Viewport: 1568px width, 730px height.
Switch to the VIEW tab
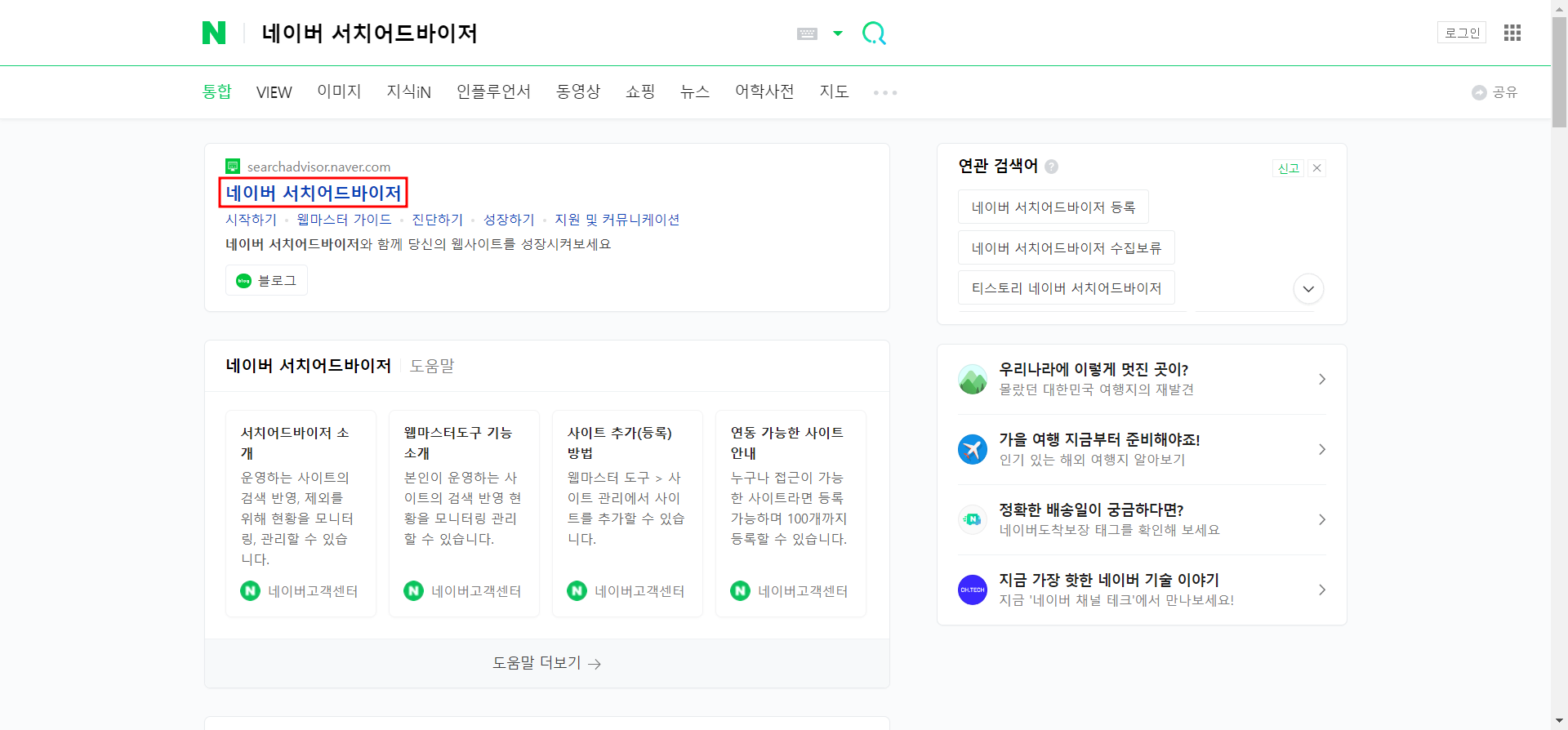pos(274,92)
